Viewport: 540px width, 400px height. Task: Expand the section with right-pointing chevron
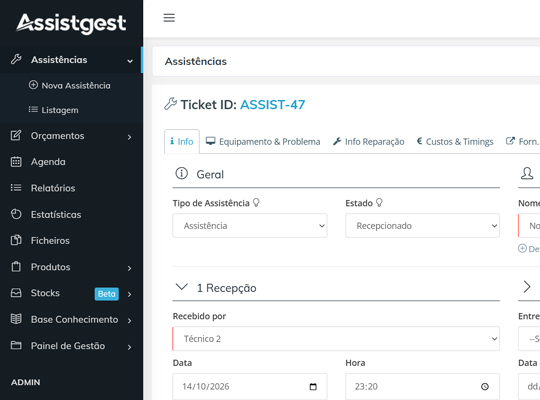527,287
